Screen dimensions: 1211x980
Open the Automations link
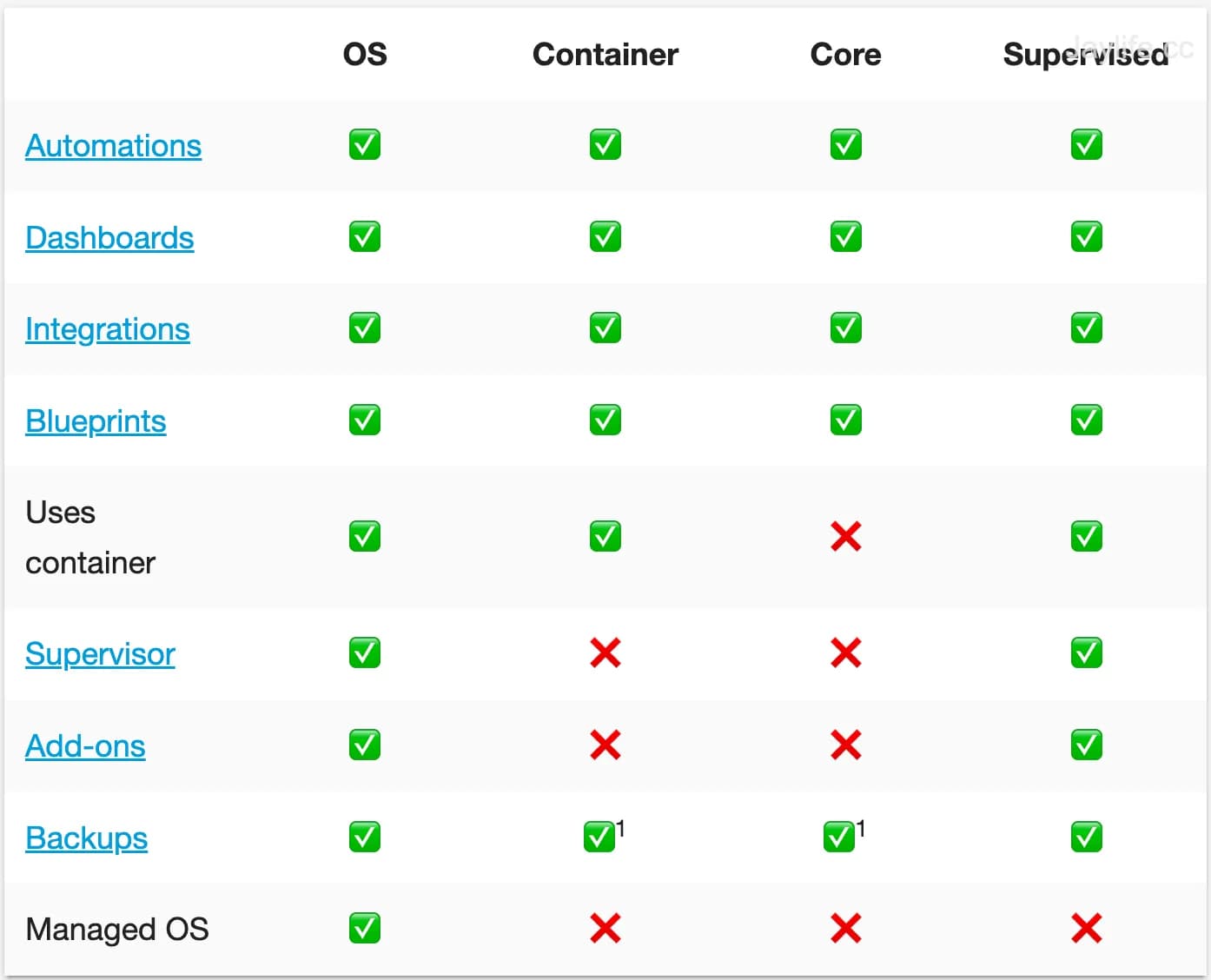point(113,146)
